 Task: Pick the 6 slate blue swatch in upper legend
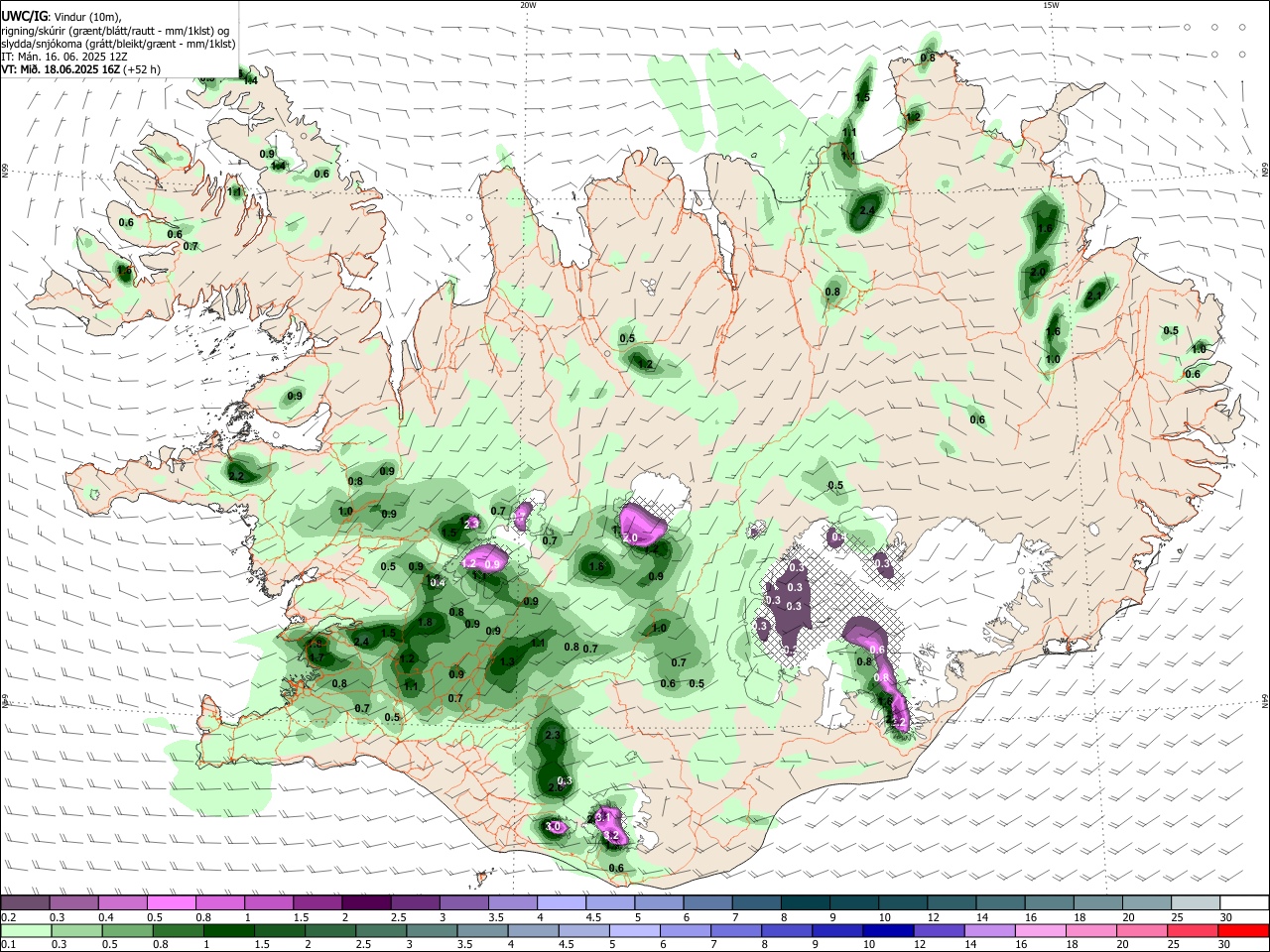(707, 902)
